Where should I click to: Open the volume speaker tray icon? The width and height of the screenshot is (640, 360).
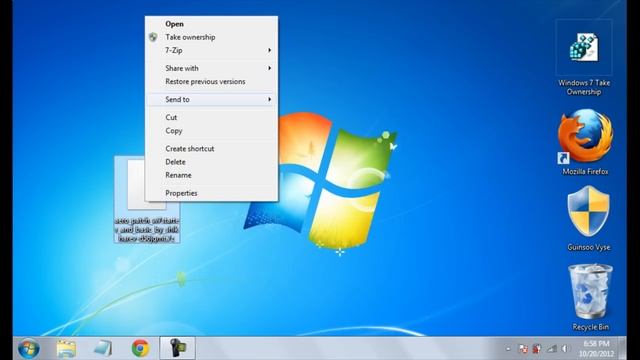click(566, 349)
